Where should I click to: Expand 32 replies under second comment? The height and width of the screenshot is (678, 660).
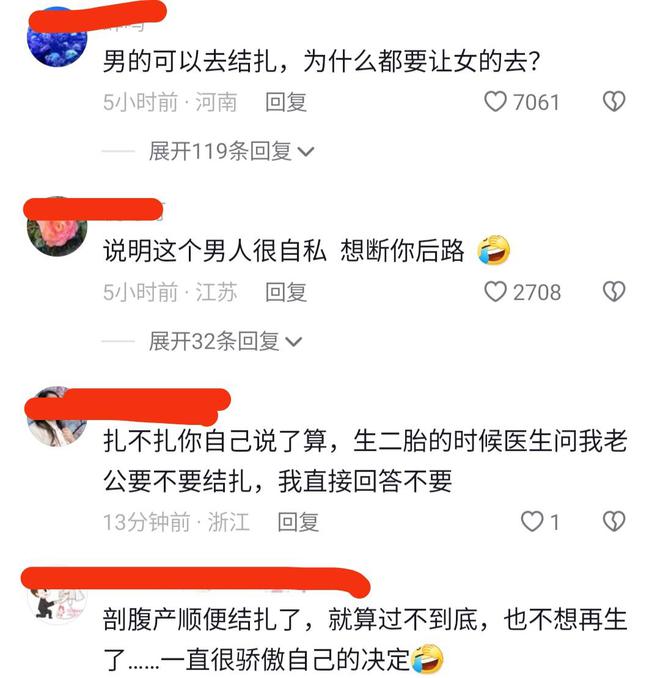pyautogui.click(x=225, y=341)
